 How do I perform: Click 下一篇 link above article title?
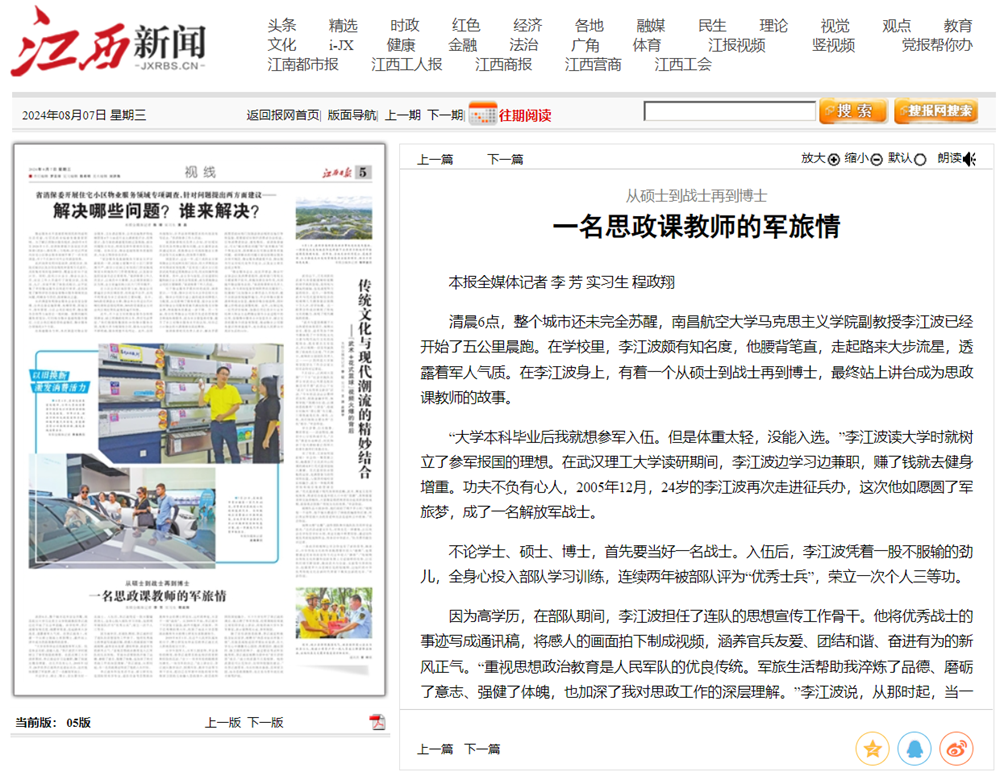[x=505, y=159]
